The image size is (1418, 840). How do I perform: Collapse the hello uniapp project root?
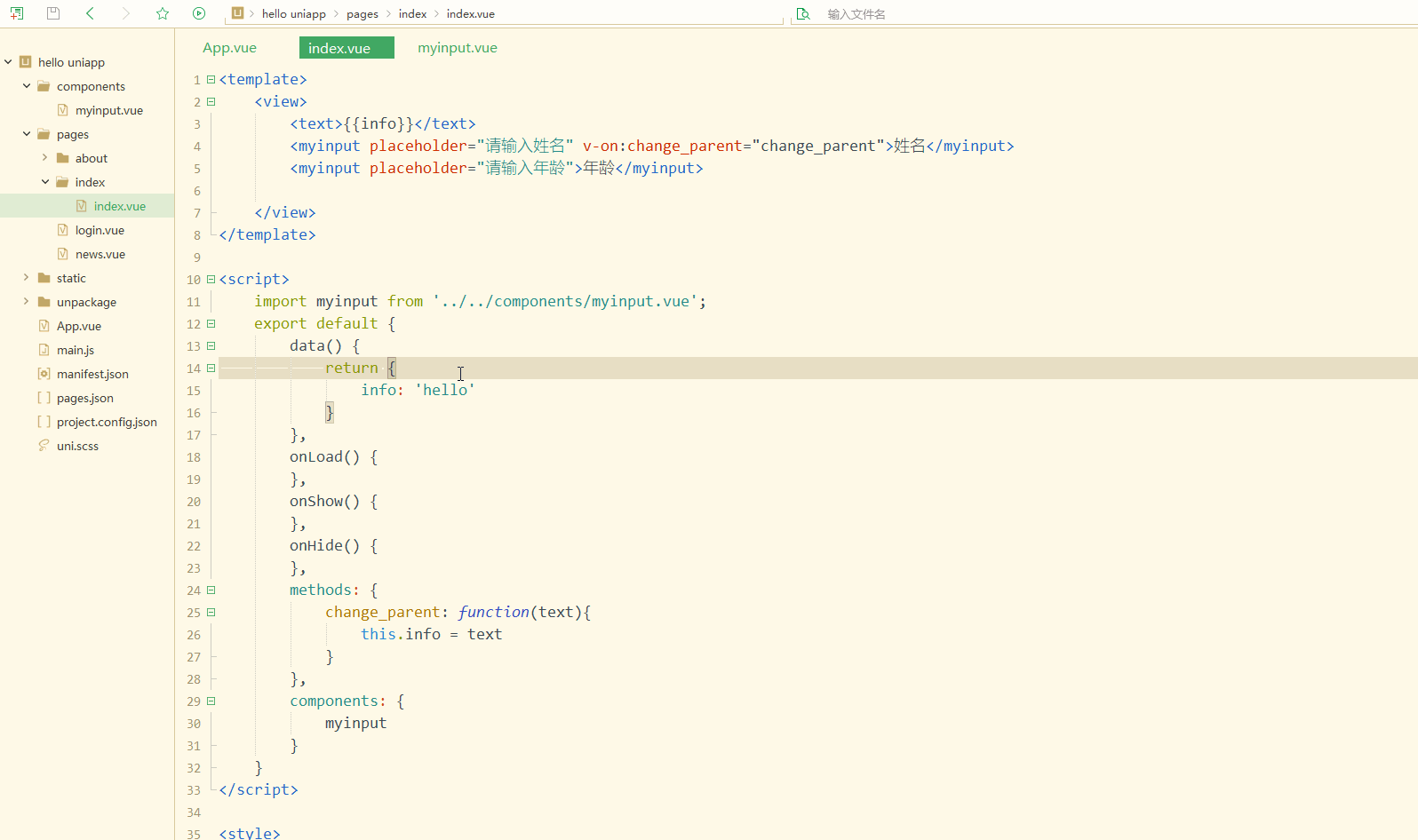(x=8, y=62)
